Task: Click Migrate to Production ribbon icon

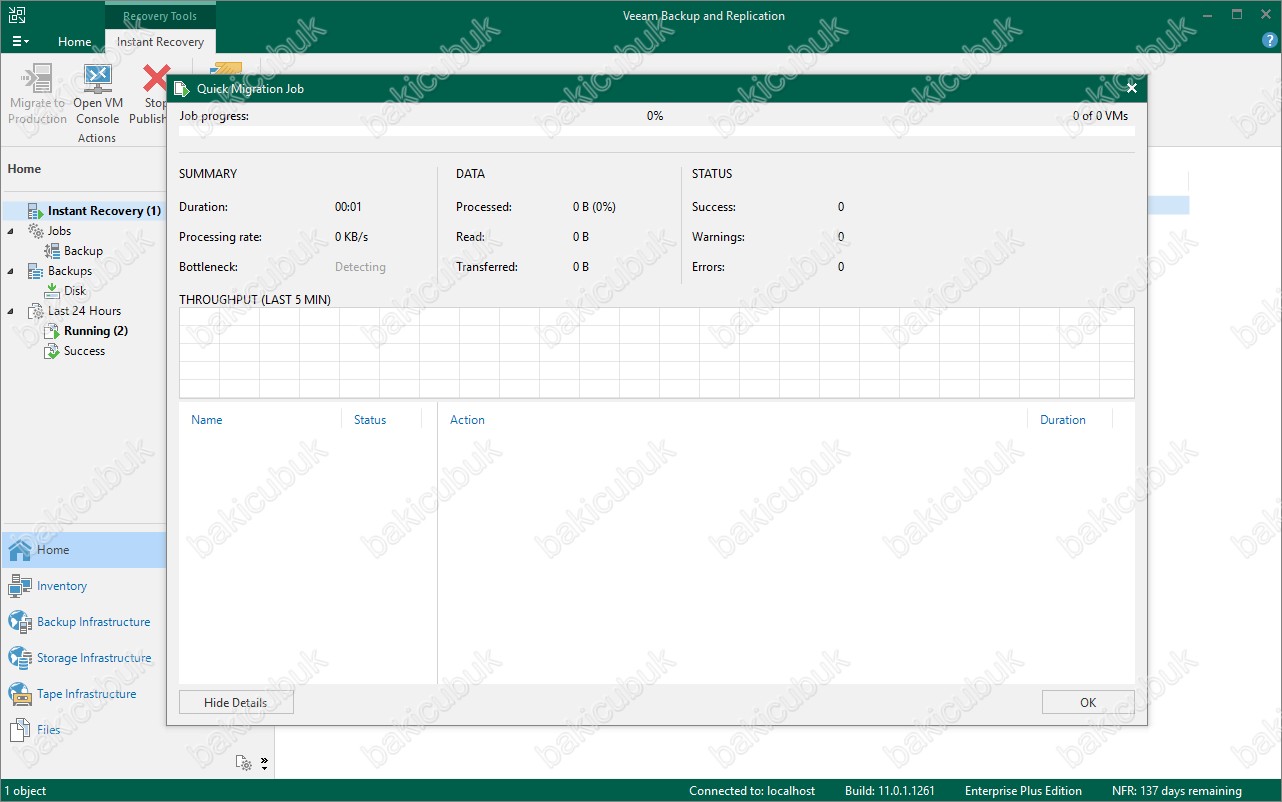Action: point(37,95)
